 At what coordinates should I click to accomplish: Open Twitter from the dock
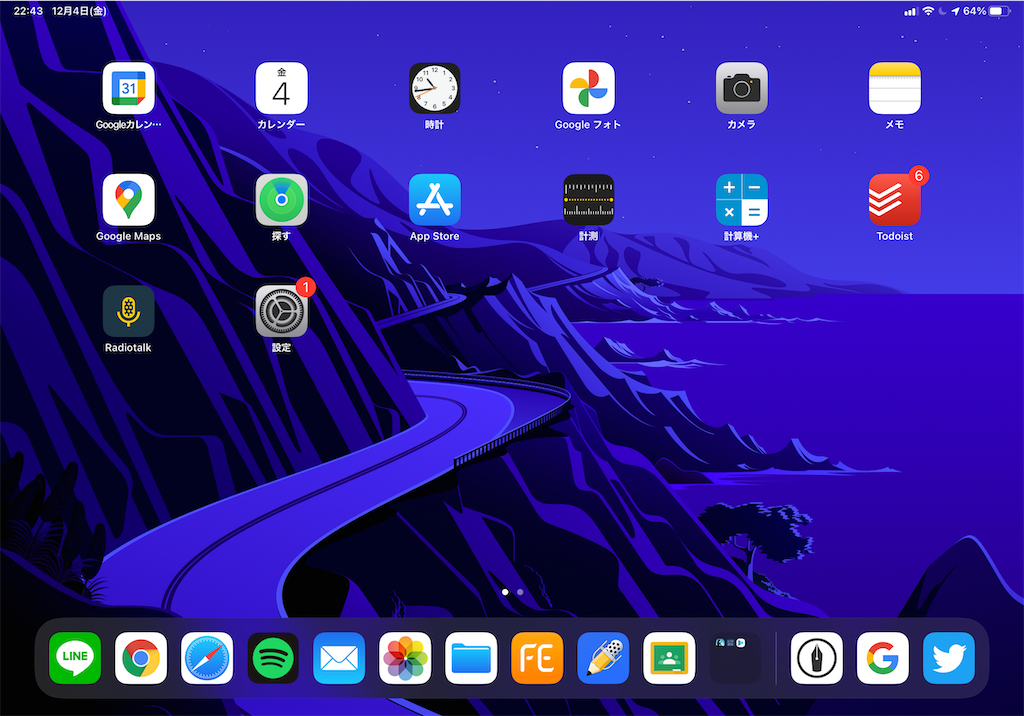(x=949, y=659)
